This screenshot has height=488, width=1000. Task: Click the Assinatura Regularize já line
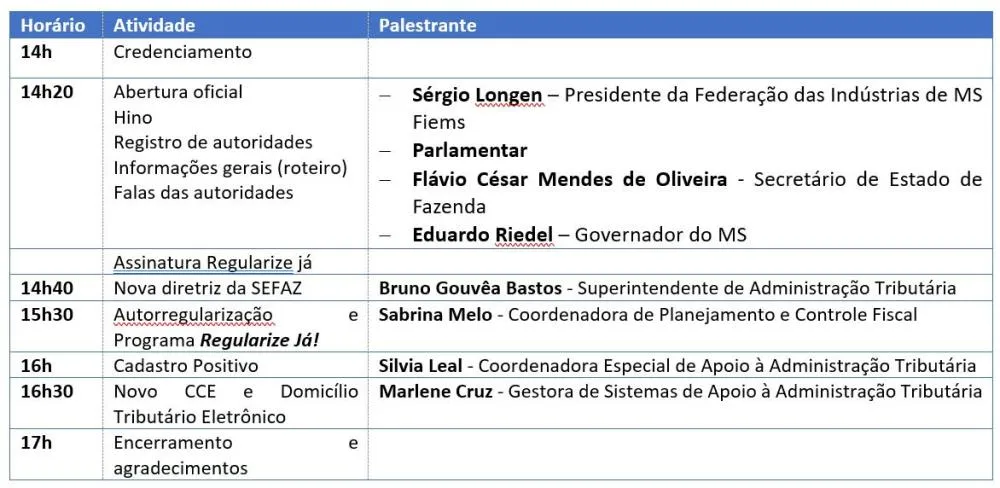pyautogui.click(x=213, y=263)
